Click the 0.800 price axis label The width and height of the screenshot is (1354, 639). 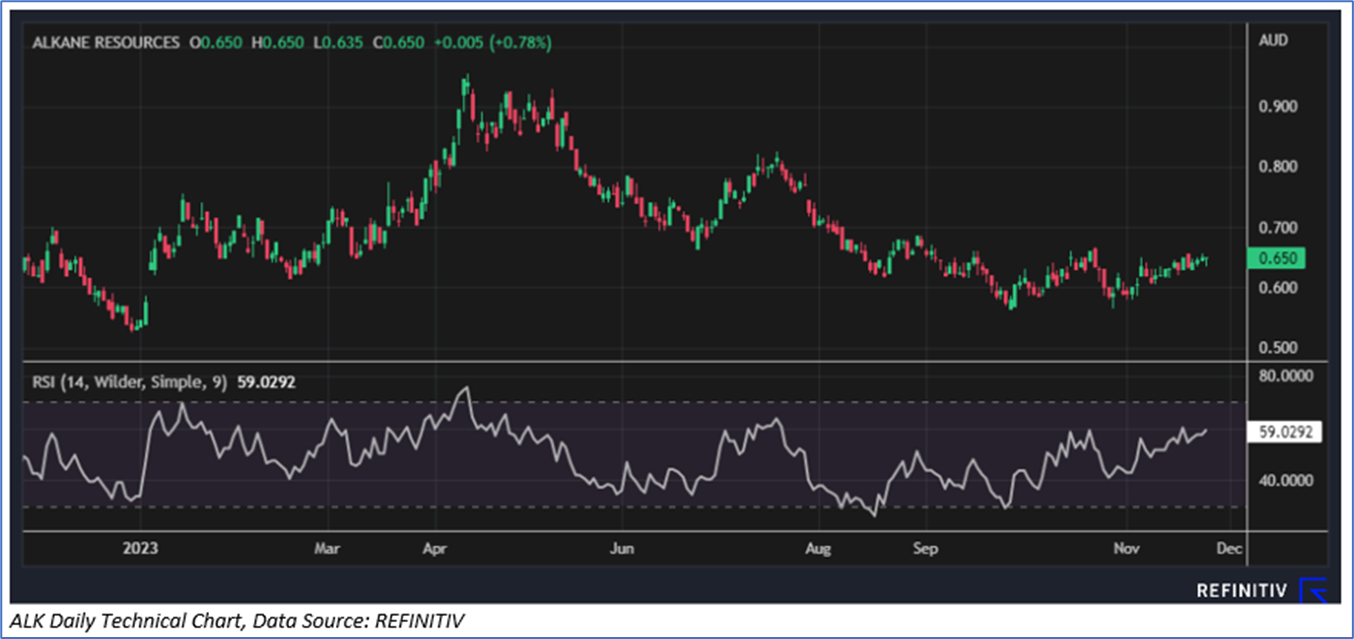[1279, 167]
